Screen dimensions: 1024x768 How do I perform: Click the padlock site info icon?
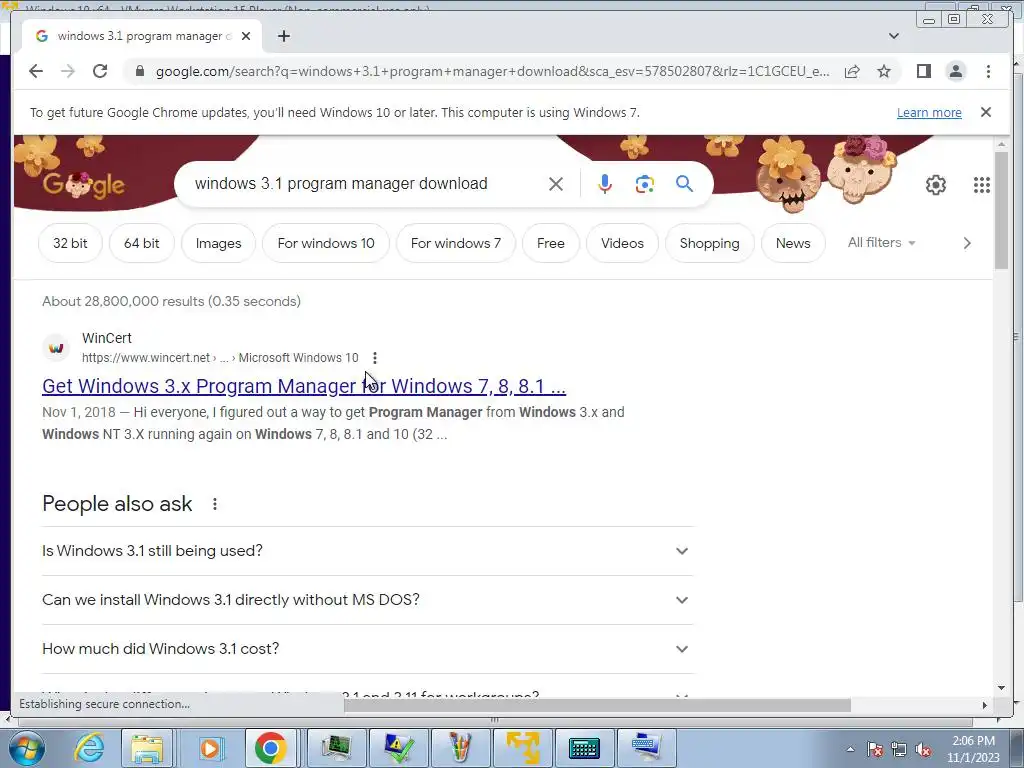[139, 71]
